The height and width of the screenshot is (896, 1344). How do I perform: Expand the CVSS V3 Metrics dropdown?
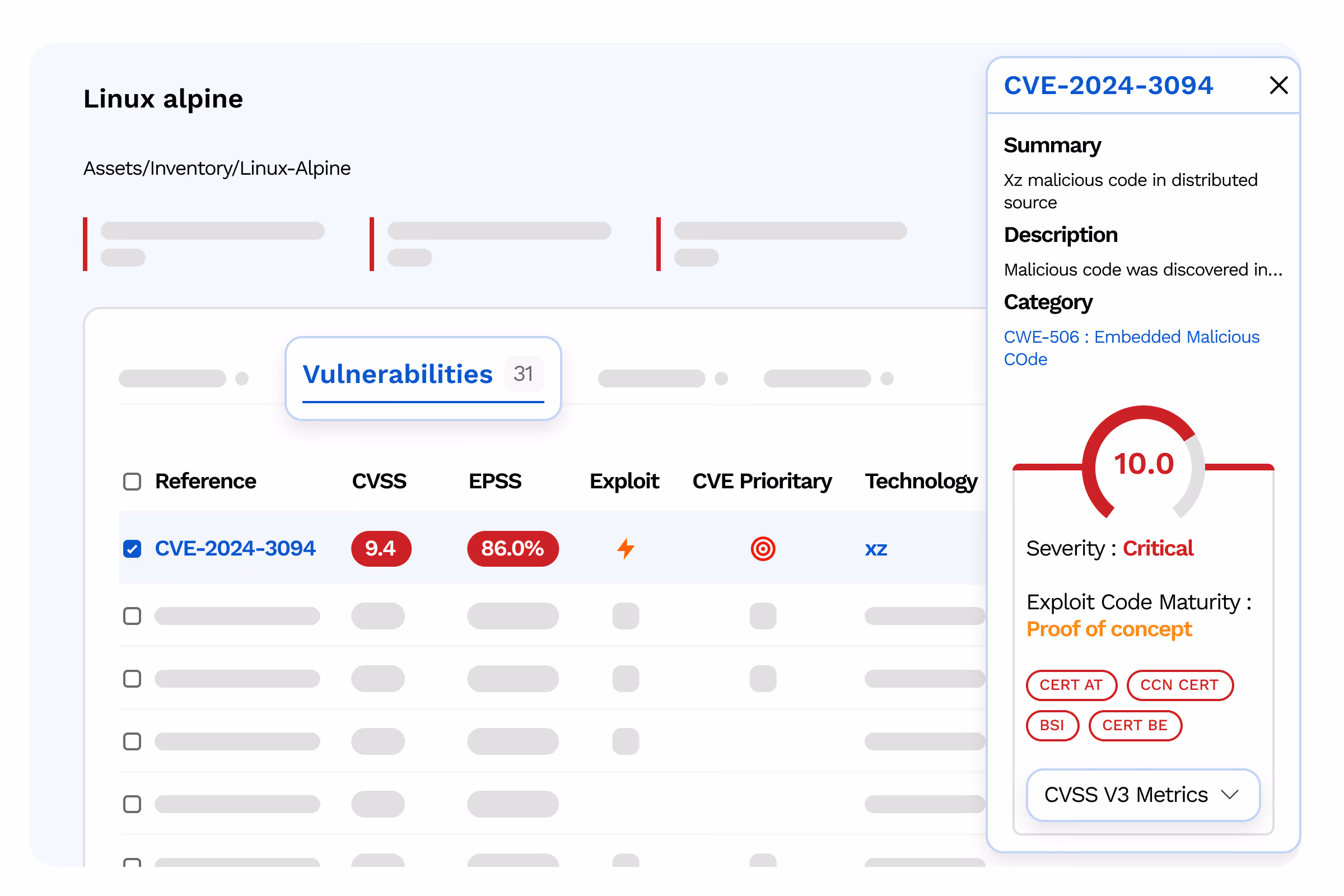[x=1143, y=795]
